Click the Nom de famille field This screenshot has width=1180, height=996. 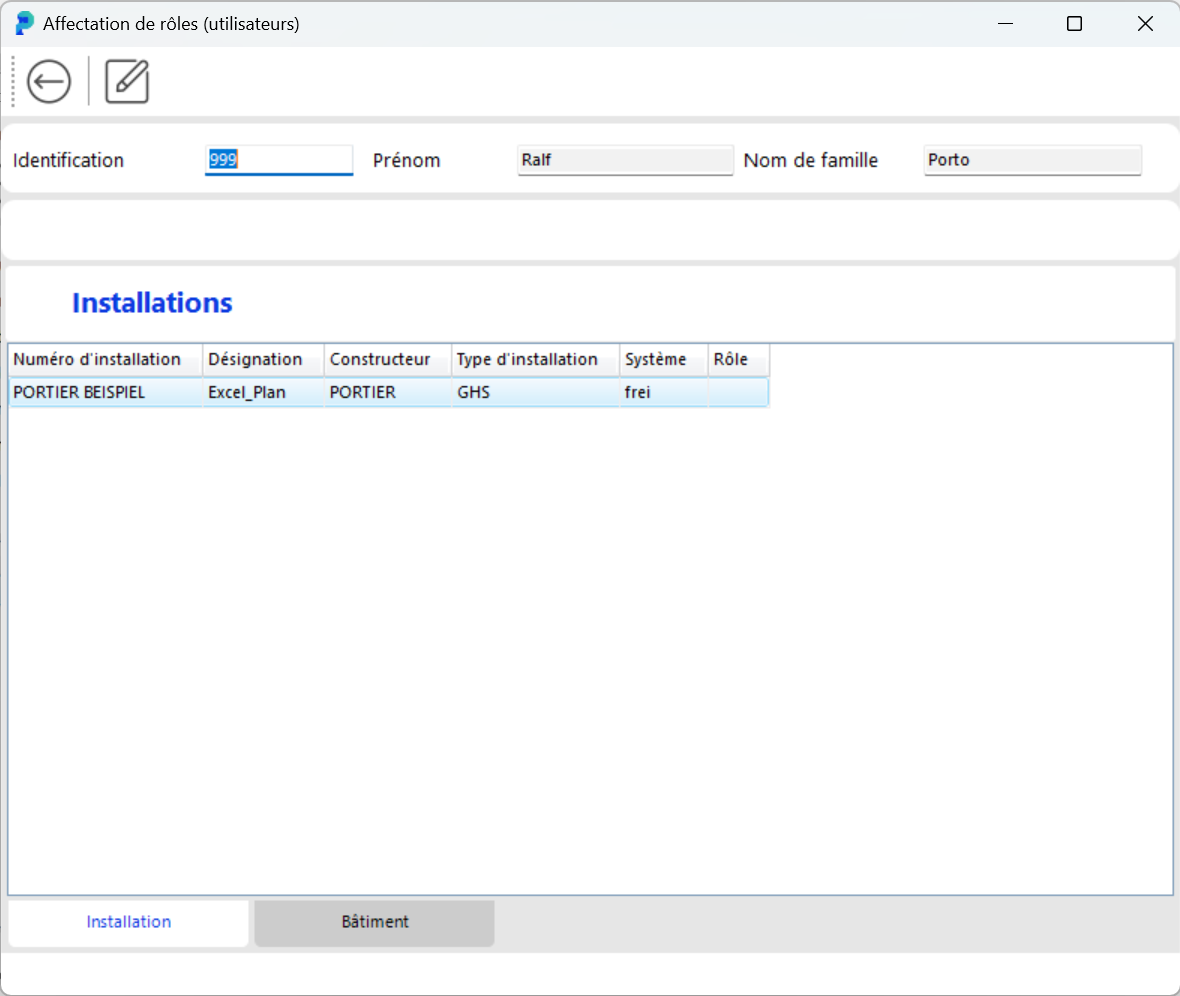pyautogui.click(x=1032, y=160)
